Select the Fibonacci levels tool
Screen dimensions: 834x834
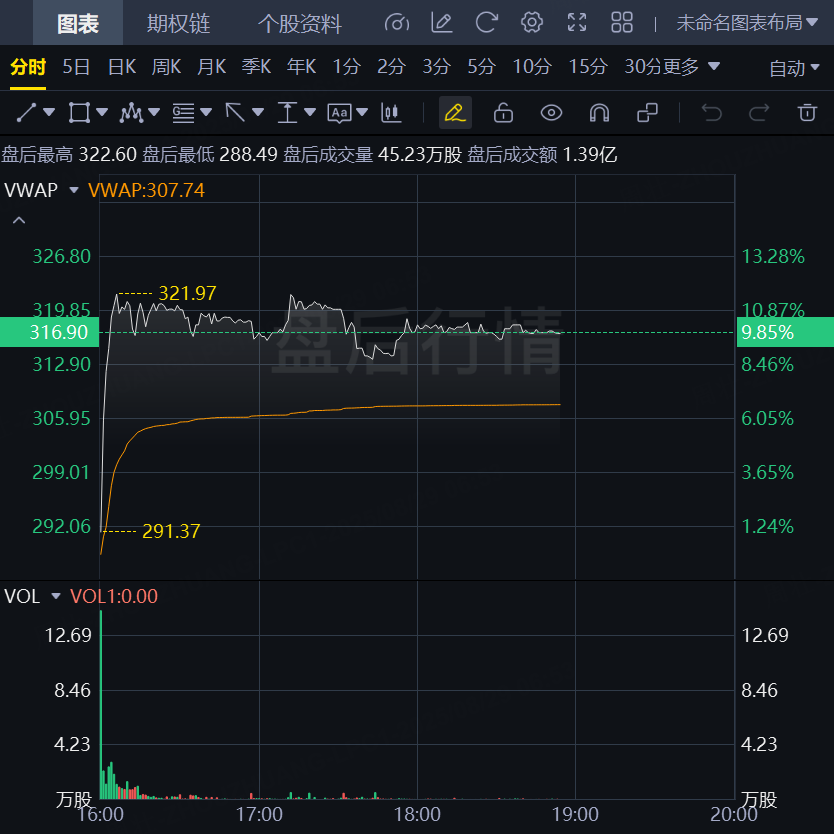(184, 113)
